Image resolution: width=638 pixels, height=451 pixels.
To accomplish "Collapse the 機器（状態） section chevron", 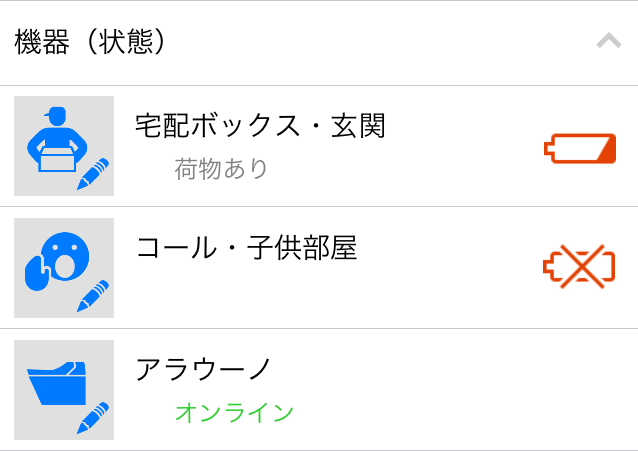I will click(x=608, y=42).
